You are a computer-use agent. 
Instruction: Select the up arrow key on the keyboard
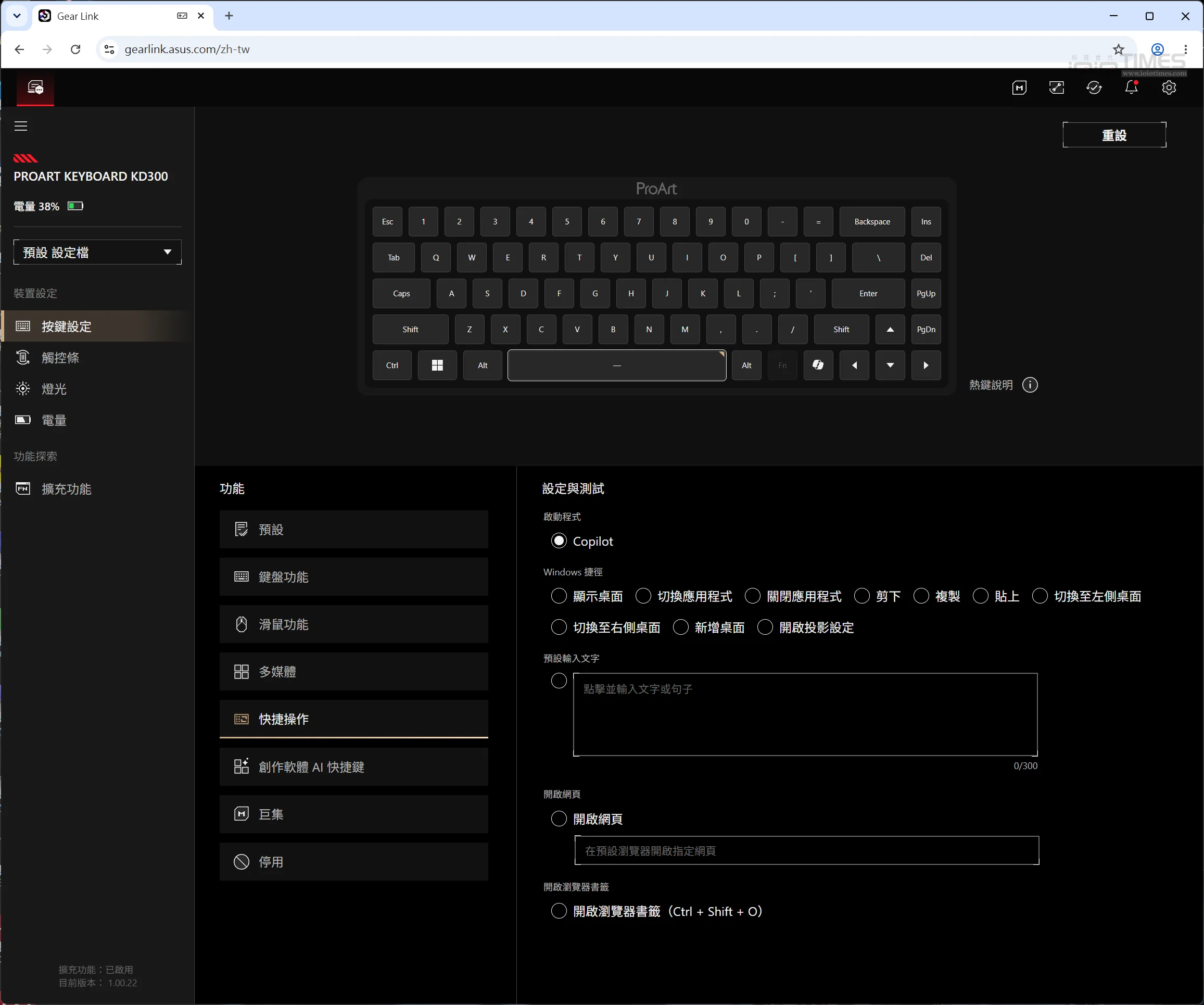point(890,329)
